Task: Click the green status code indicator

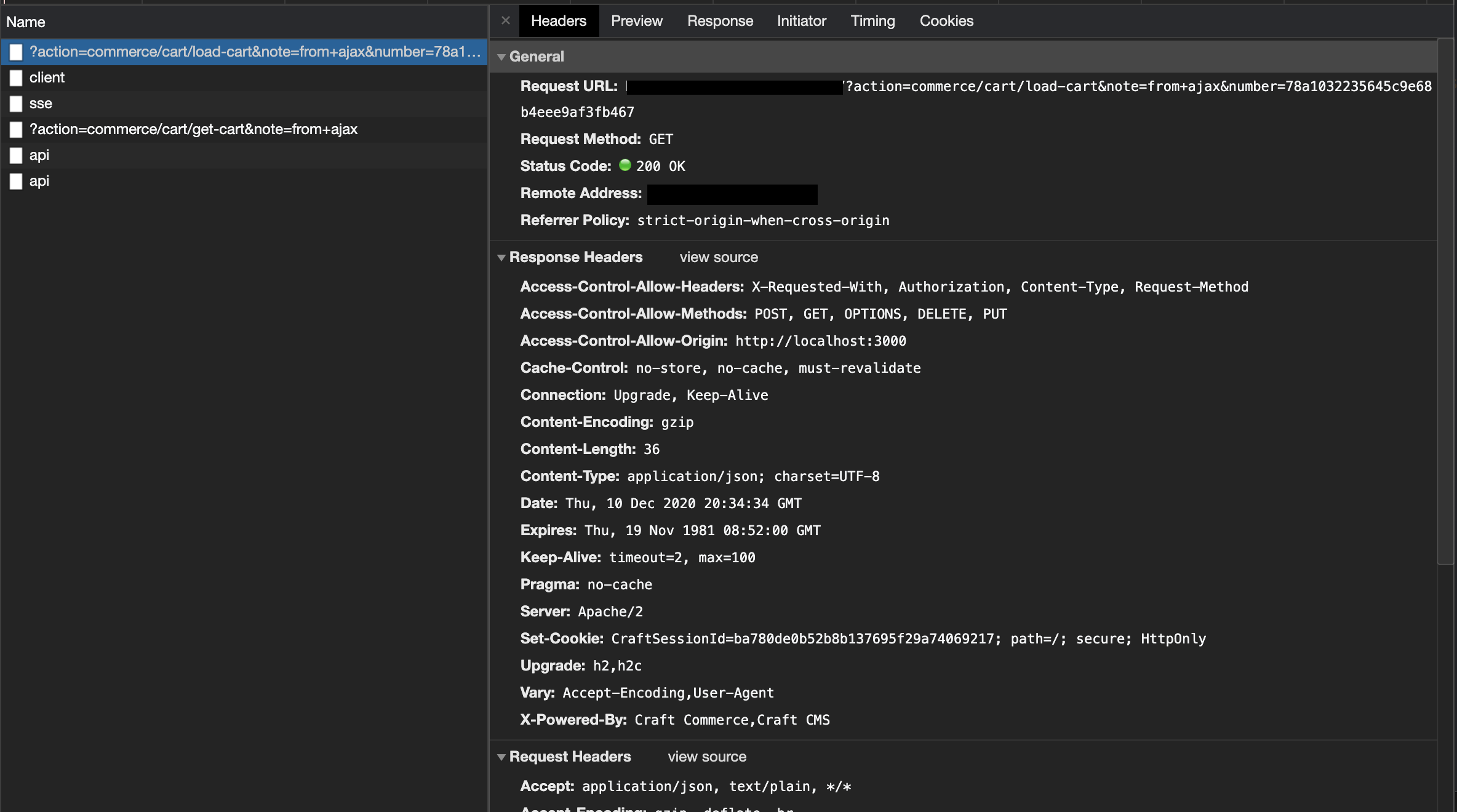Action: click(x=625, y=165)
